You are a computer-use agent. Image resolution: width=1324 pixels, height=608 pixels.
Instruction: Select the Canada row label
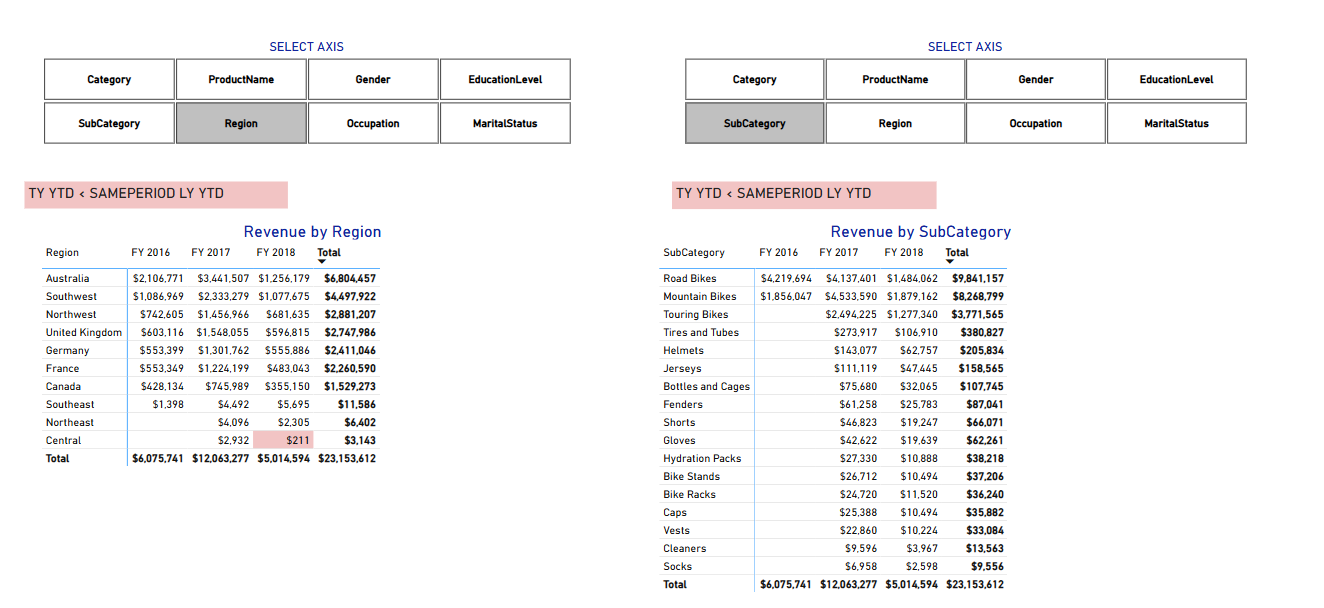pos(64,386)
